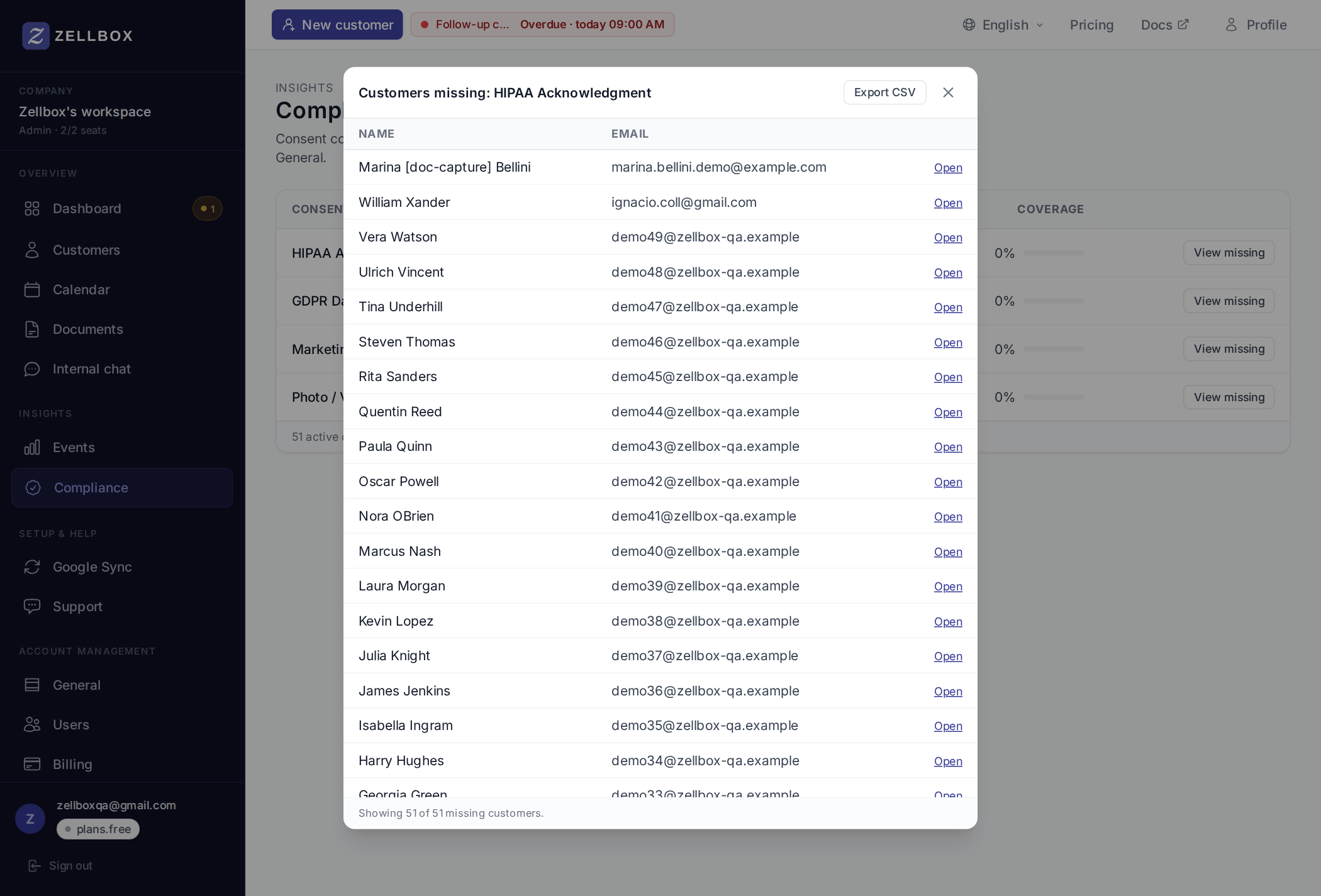Open Rita Sanders's record link

coord(948,377)
